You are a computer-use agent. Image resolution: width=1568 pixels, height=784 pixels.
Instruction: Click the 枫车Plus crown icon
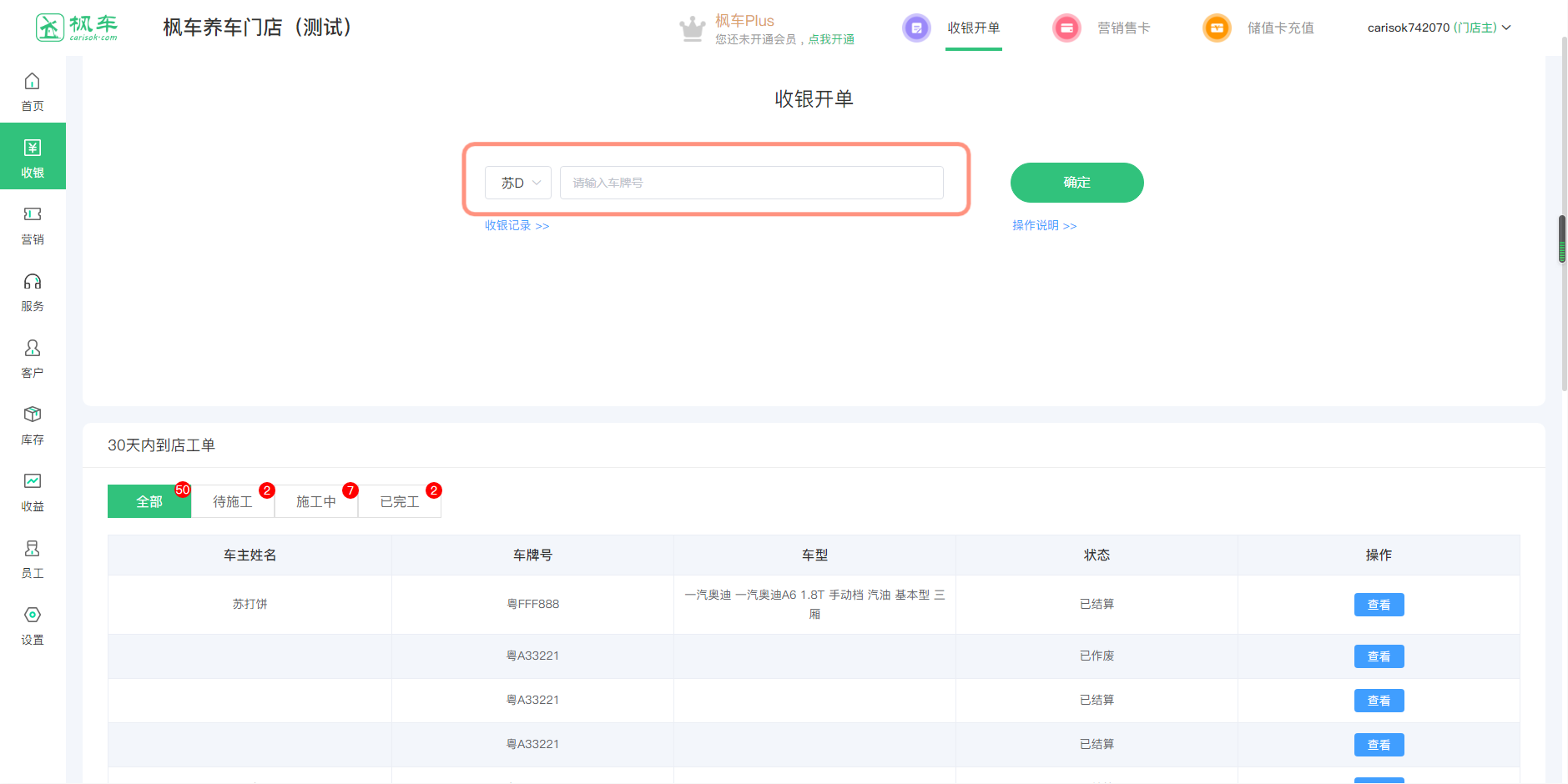point(693,29)
